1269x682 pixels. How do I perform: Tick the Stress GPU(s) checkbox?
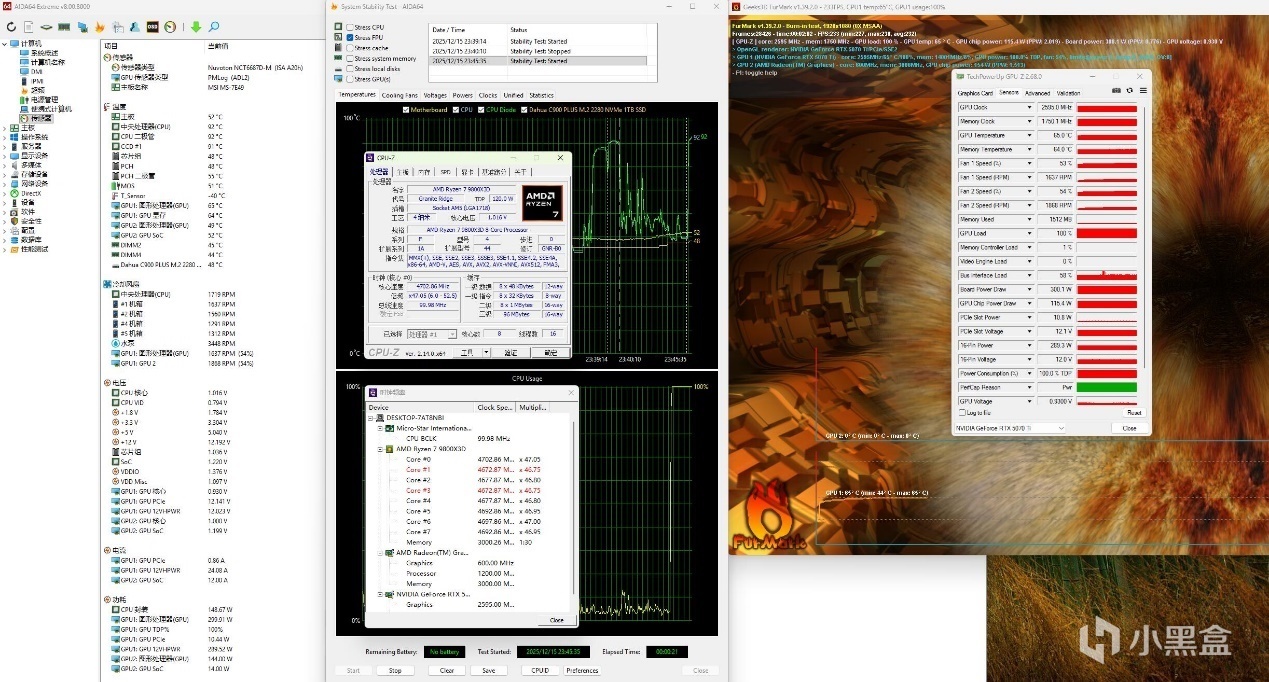point(348,78)
